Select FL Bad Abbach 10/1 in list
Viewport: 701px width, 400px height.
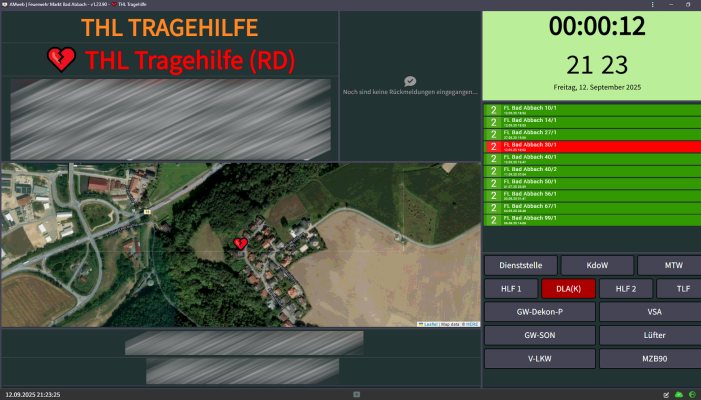[x=591, y=110]
